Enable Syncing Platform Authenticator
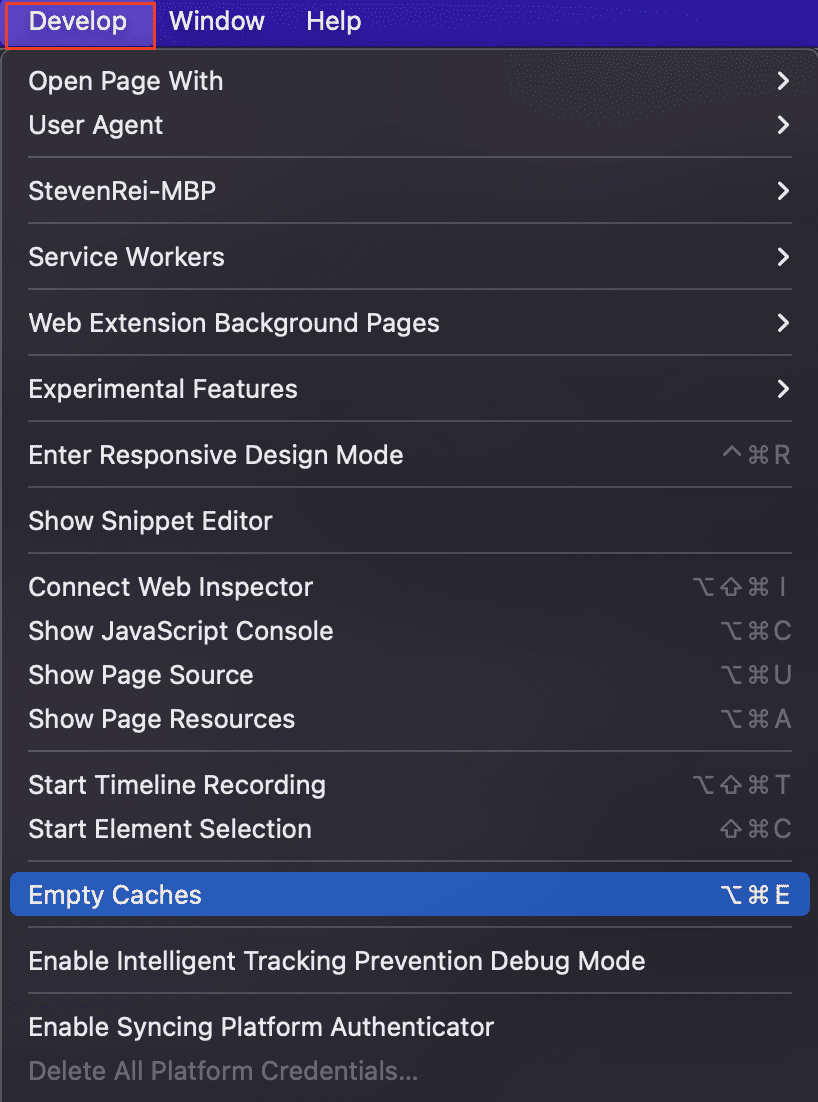 point(261,1027)
